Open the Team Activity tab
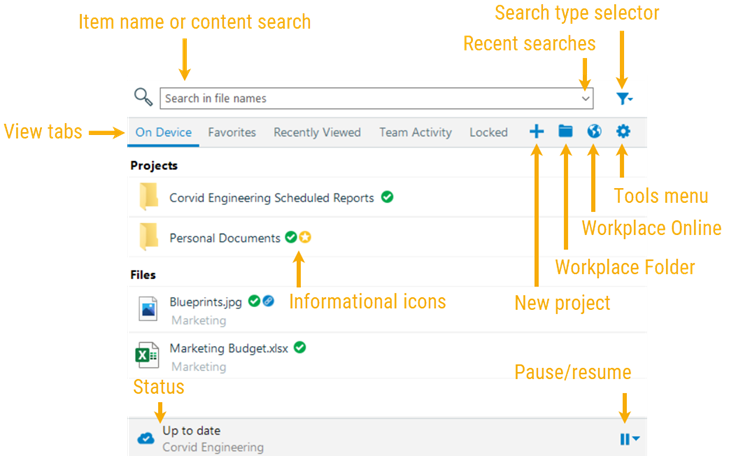729x456 pixels. (x=415, y=132)
